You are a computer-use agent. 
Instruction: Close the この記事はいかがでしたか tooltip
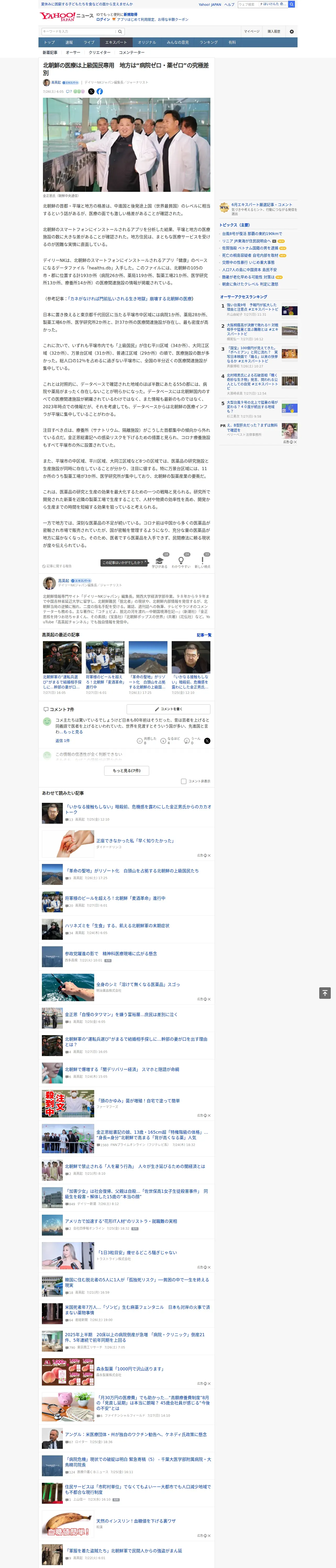[x=146, y=562]
